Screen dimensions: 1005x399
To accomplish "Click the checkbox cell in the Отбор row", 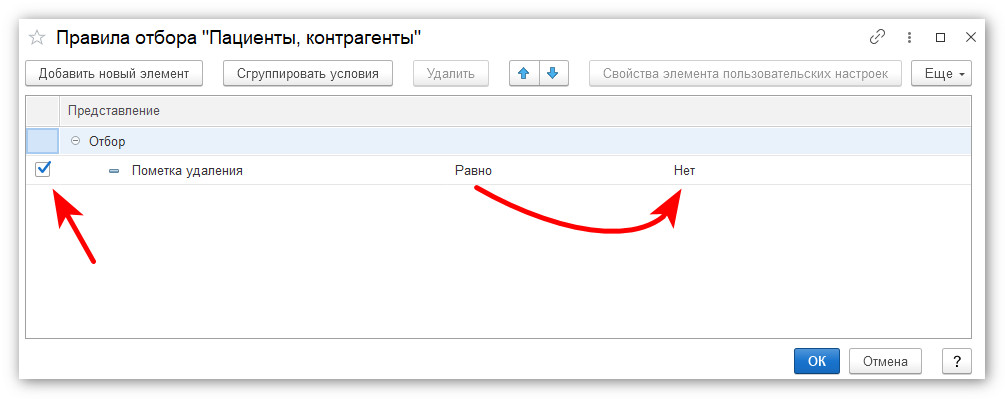I will (42, 142).
